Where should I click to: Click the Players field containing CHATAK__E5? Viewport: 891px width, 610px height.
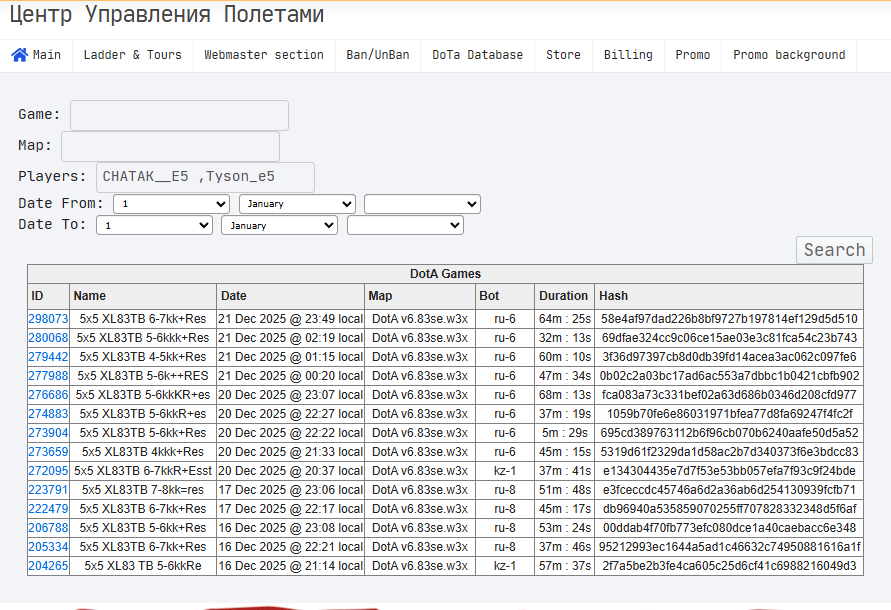(x=205, y=177)
